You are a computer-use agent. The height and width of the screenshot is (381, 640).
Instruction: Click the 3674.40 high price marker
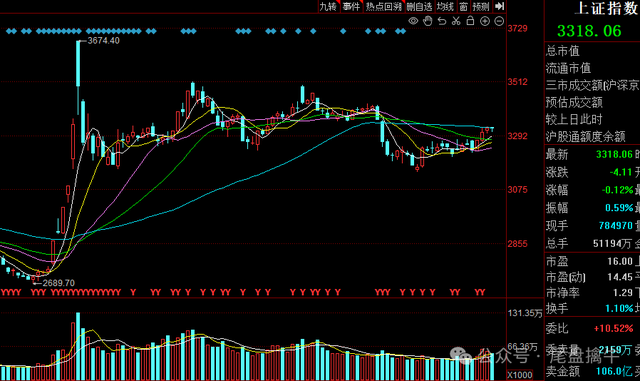click(104, 40)
